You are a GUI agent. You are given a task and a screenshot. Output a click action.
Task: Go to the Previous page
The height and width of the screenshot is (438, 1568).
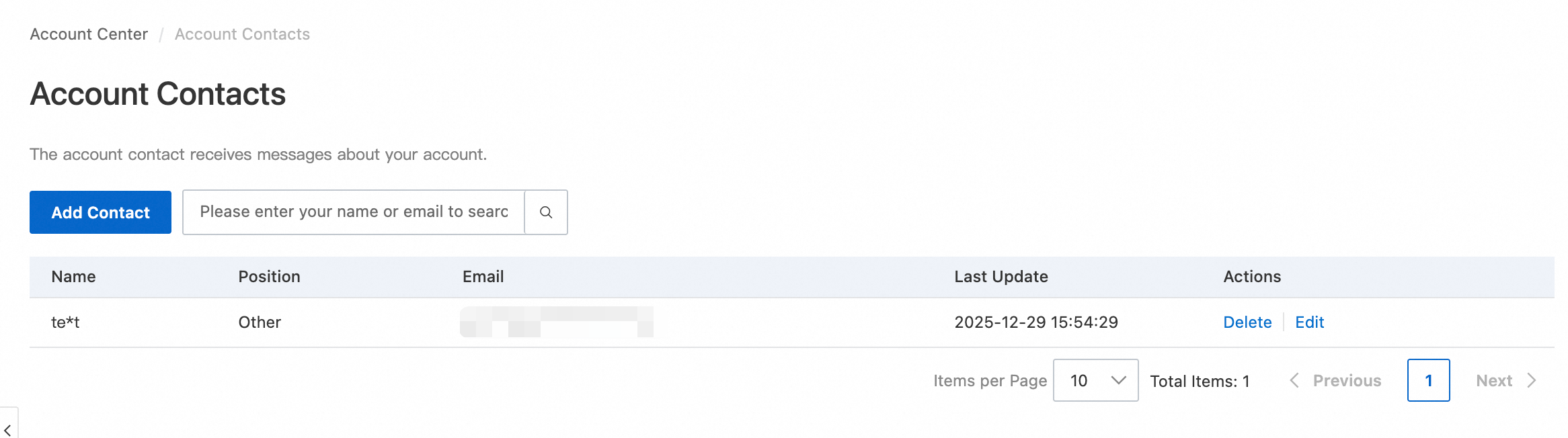pyautogui.click(x=1346, y=381)
